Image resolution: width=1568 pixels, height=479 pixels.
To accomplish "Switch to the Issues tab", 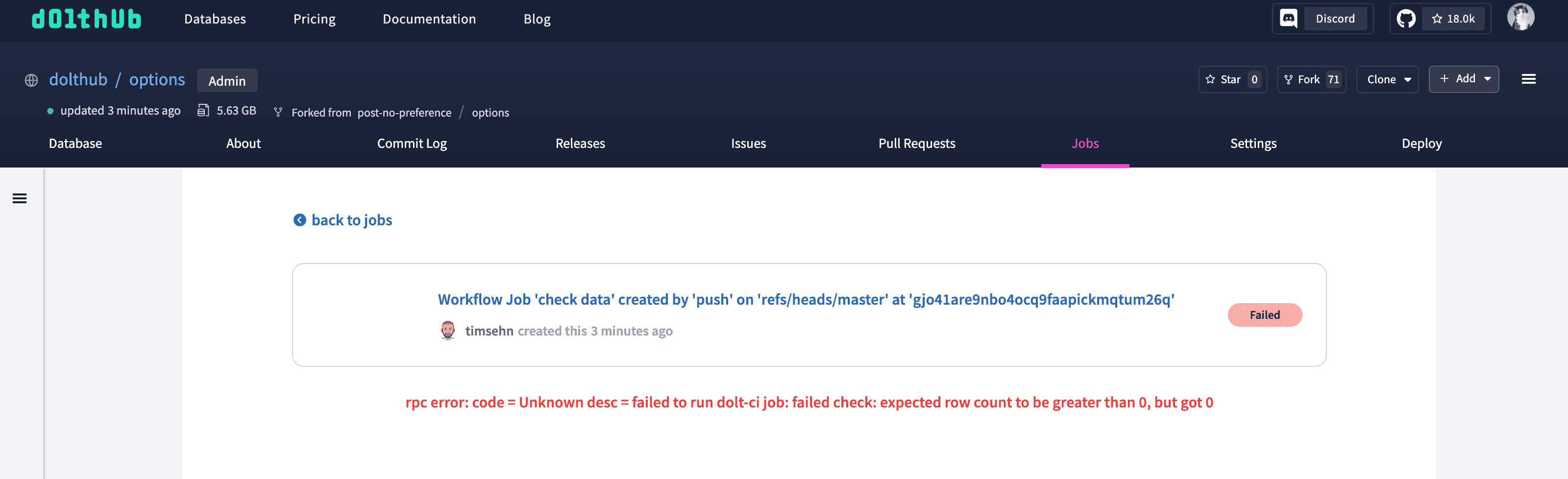I will coord(748,143).
